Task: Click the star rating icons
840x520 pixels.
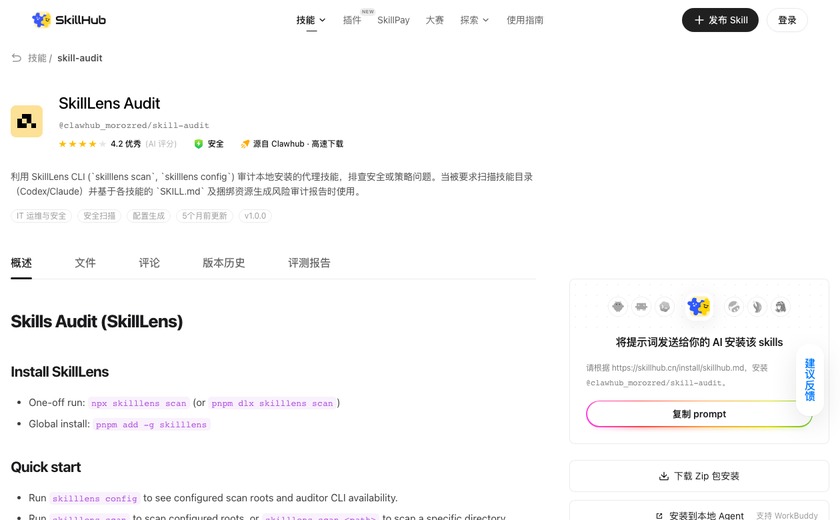Action: click(x=82, y=144)
